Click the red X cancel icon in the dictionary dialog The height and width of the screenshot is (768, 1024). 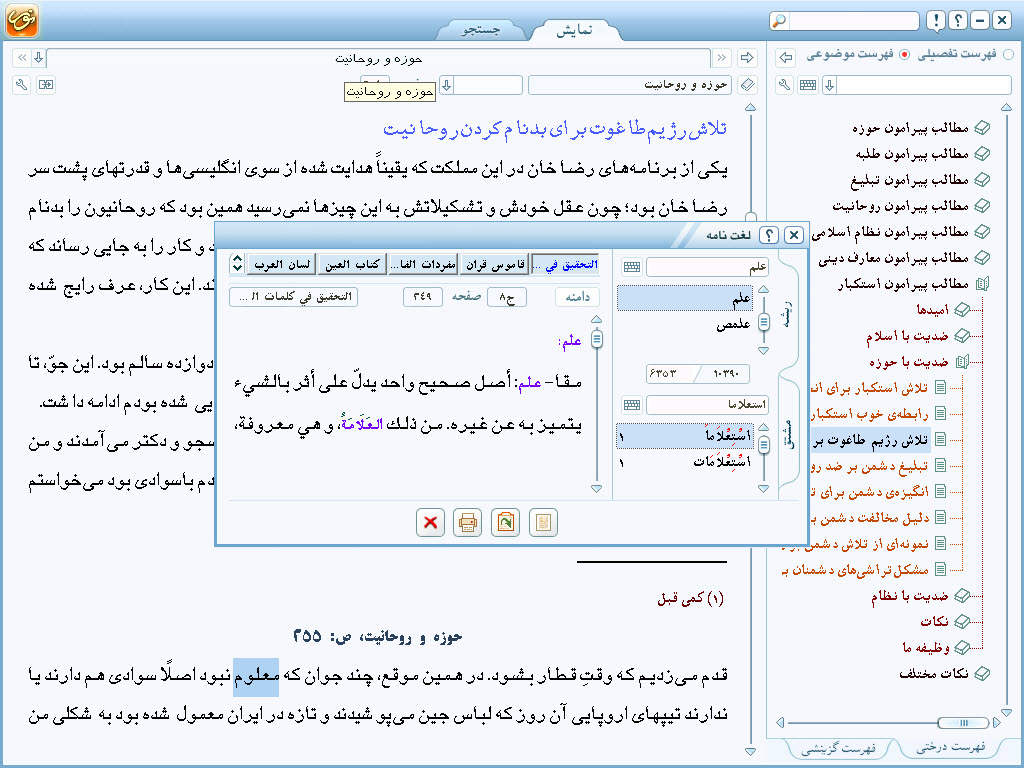(430, 522)
